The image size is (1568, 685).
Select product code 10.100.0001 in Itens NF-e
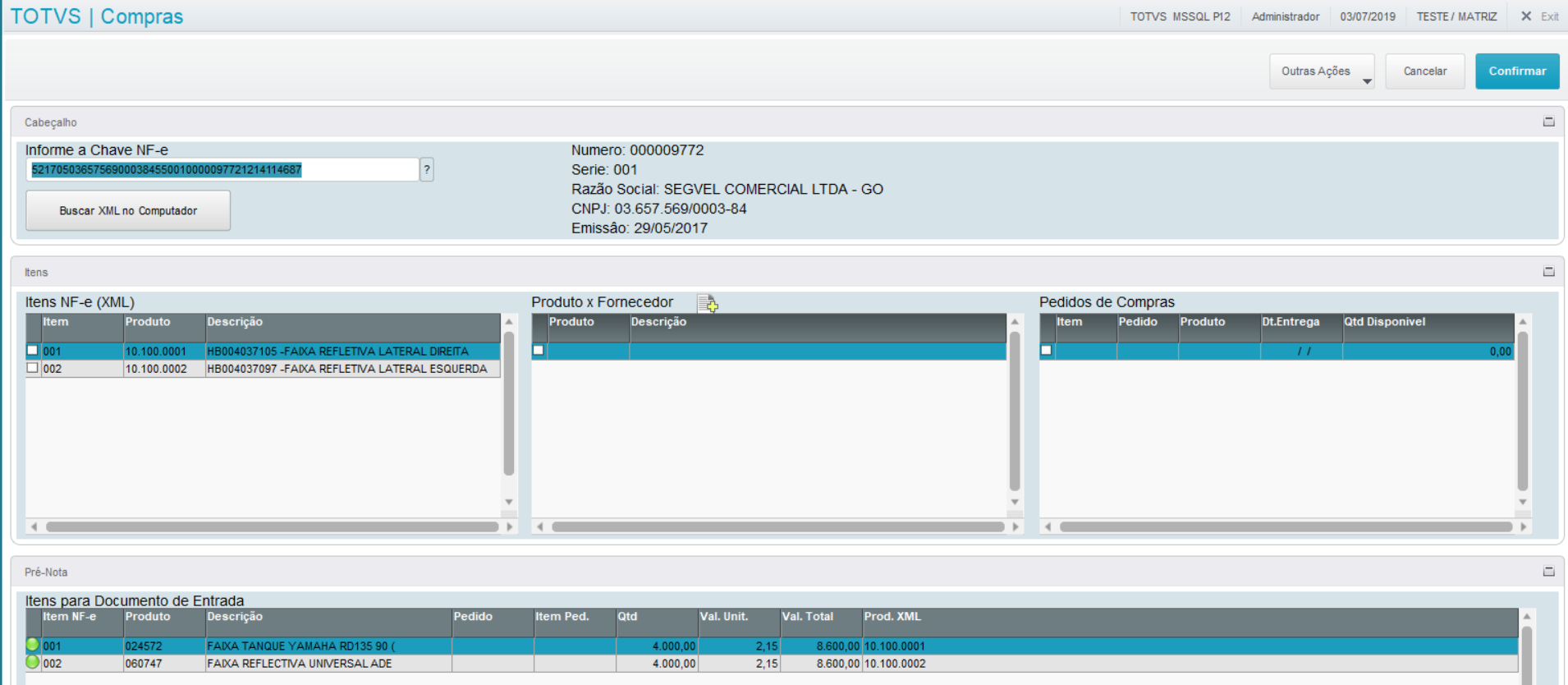click(x=164, y=351)
